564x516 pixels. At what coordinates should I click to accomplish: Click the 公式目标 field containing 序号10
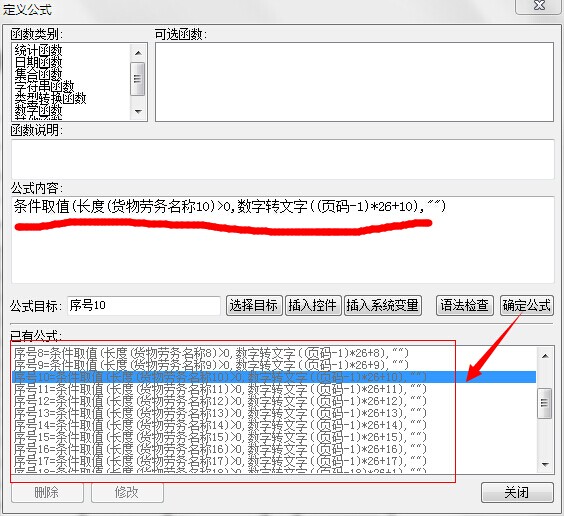[x=144, y=306]
